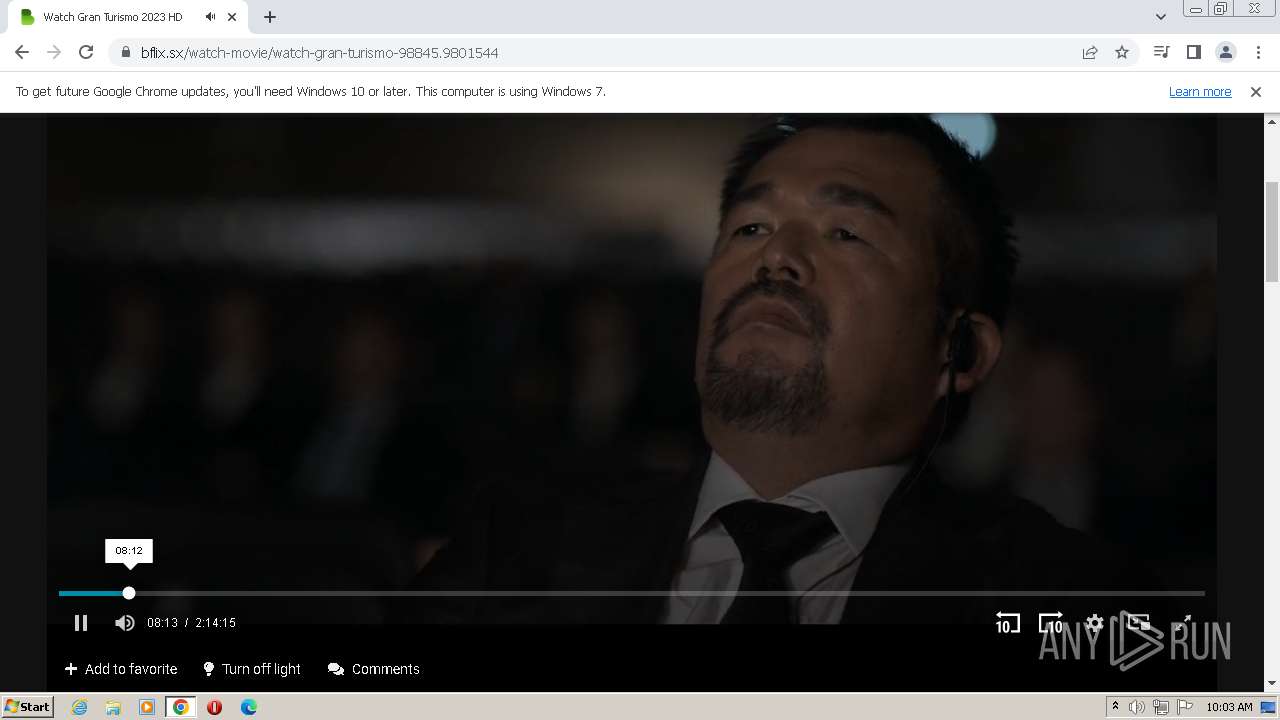Open Windows Explorer folder in taskbar

tap(113, 707)
